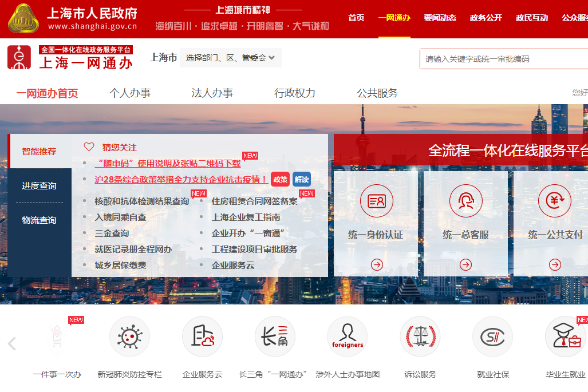Click the arrow under 统一公共支付
This screenshot has width=588, height=392.
[555, 265]
